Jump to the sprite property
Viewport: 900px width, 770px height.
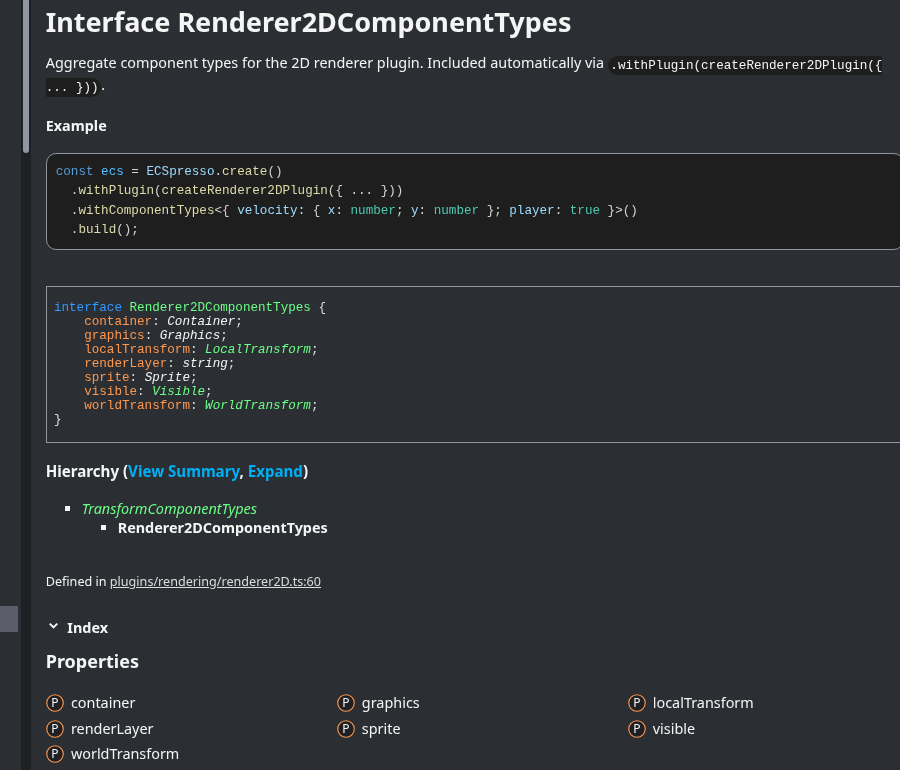pos(381,729)
